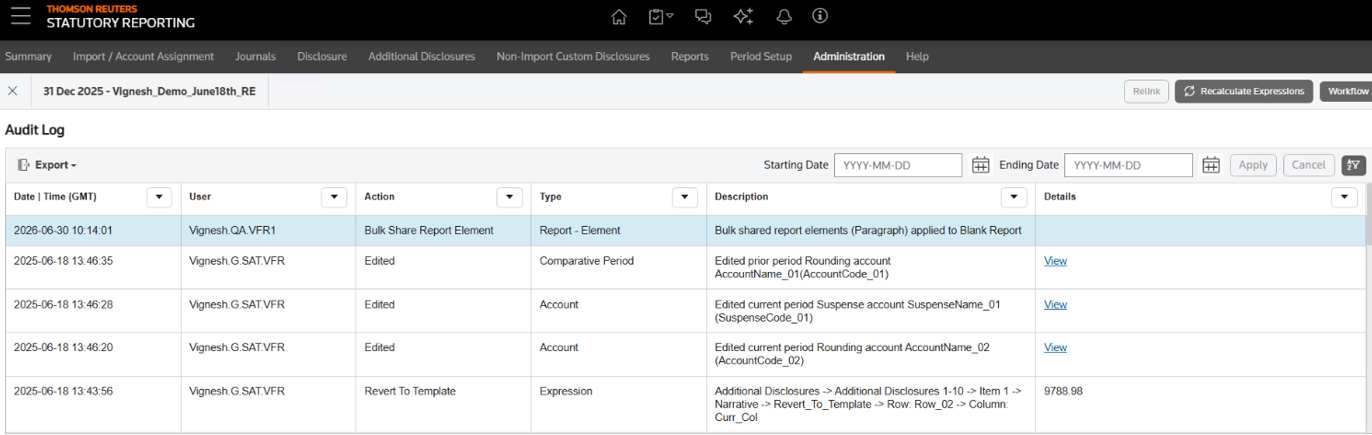Clear filters using the filter icon
Screen dimensions: 1372x435
[1354, 165]
